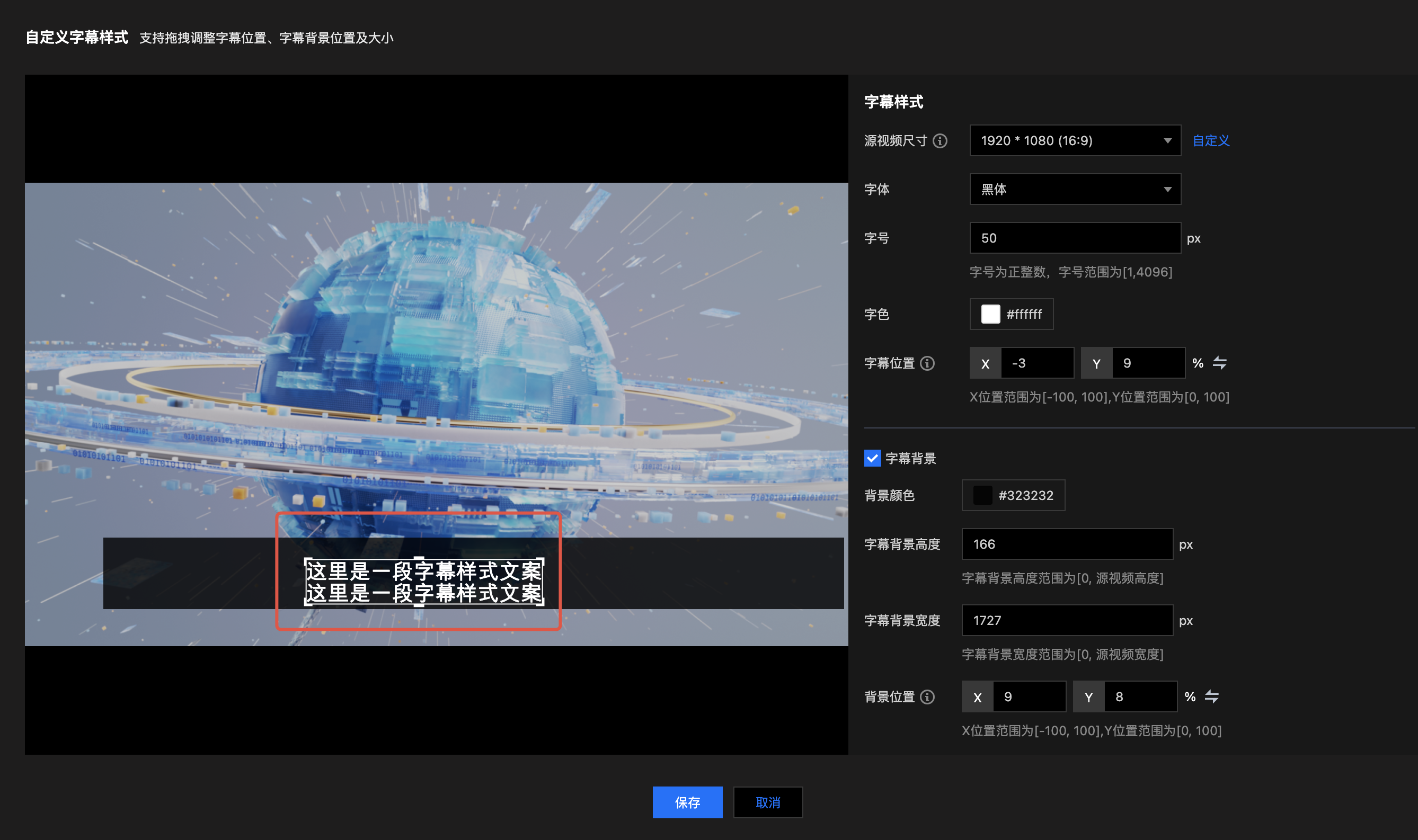Viewport: 1418px width, 840px height.
Task: Click info icon beside 源视频尺寸
Action: click(940, 141)
